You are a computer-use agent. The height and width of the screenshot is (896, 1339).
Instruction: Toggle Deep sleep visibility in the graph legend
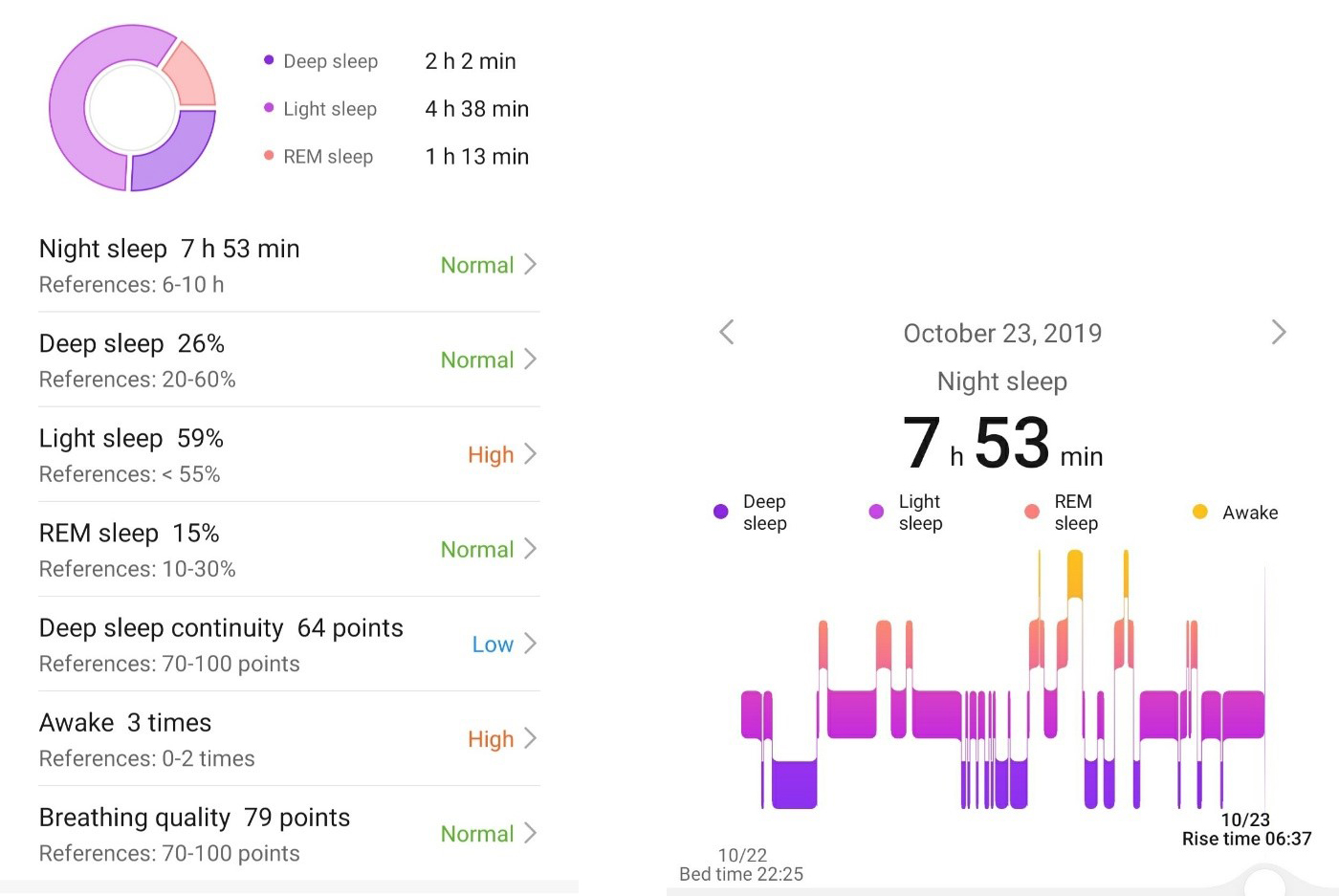(x=719, y=512)
